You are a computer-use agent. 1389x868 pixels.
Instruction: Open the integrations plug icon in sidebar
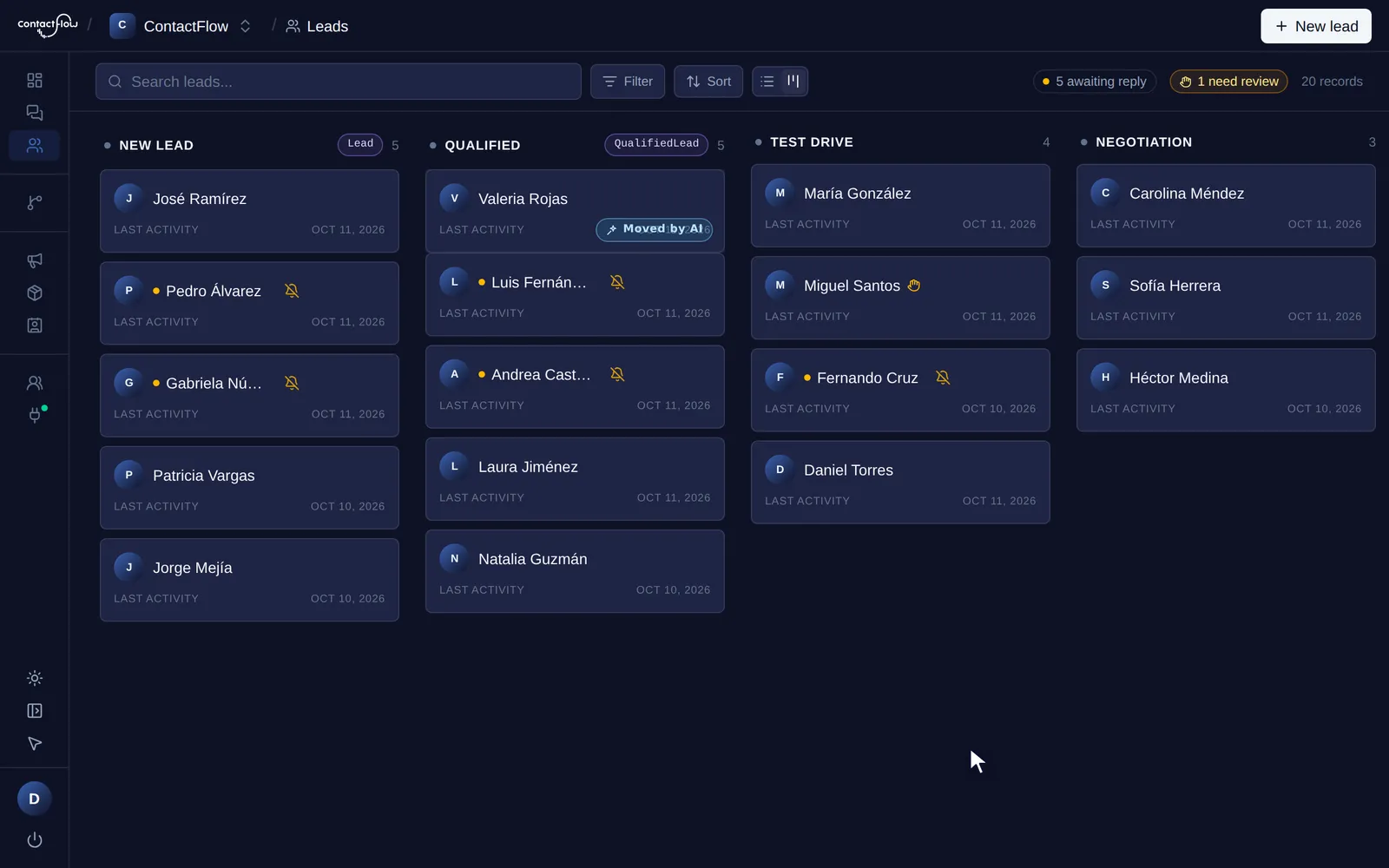click(x=35, y=415)
